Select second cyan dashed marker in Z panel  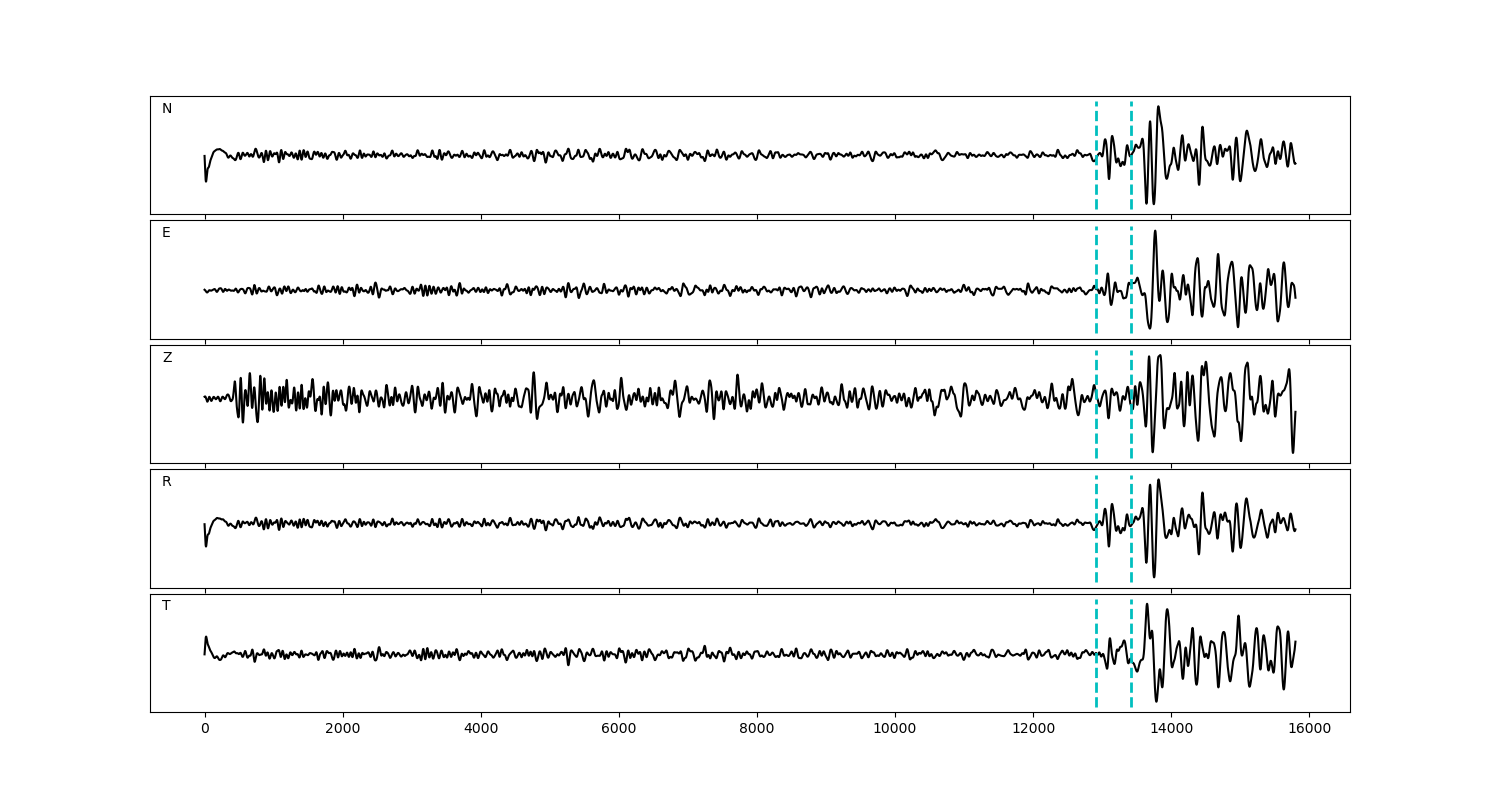point(1131,380)
